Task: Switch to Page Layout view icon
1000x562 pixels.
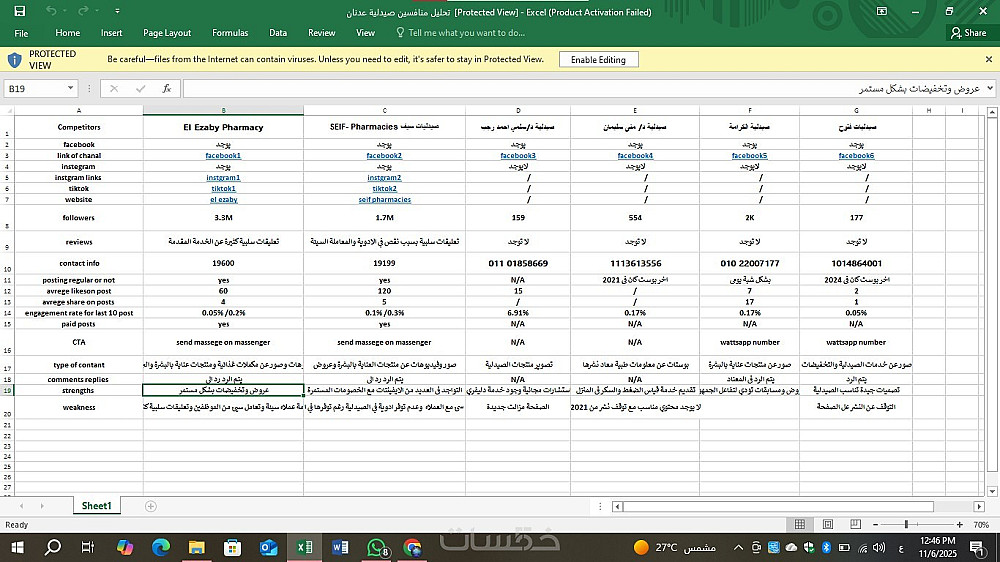Action: click(828, 524)
